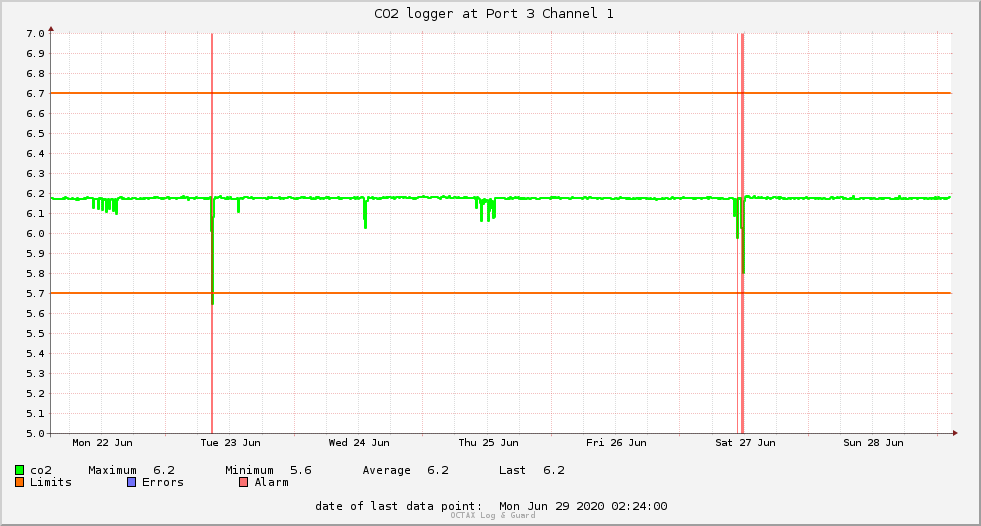Click the 'Thu 25 Jun' axis label

[x=488, y=442]
